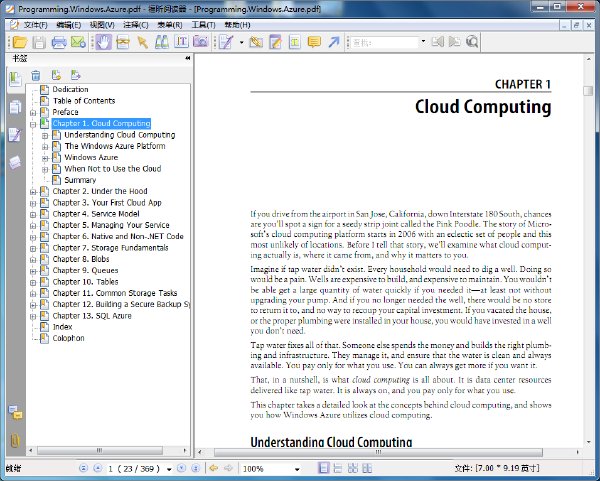Click the find next icon

[x=455, y=42]
